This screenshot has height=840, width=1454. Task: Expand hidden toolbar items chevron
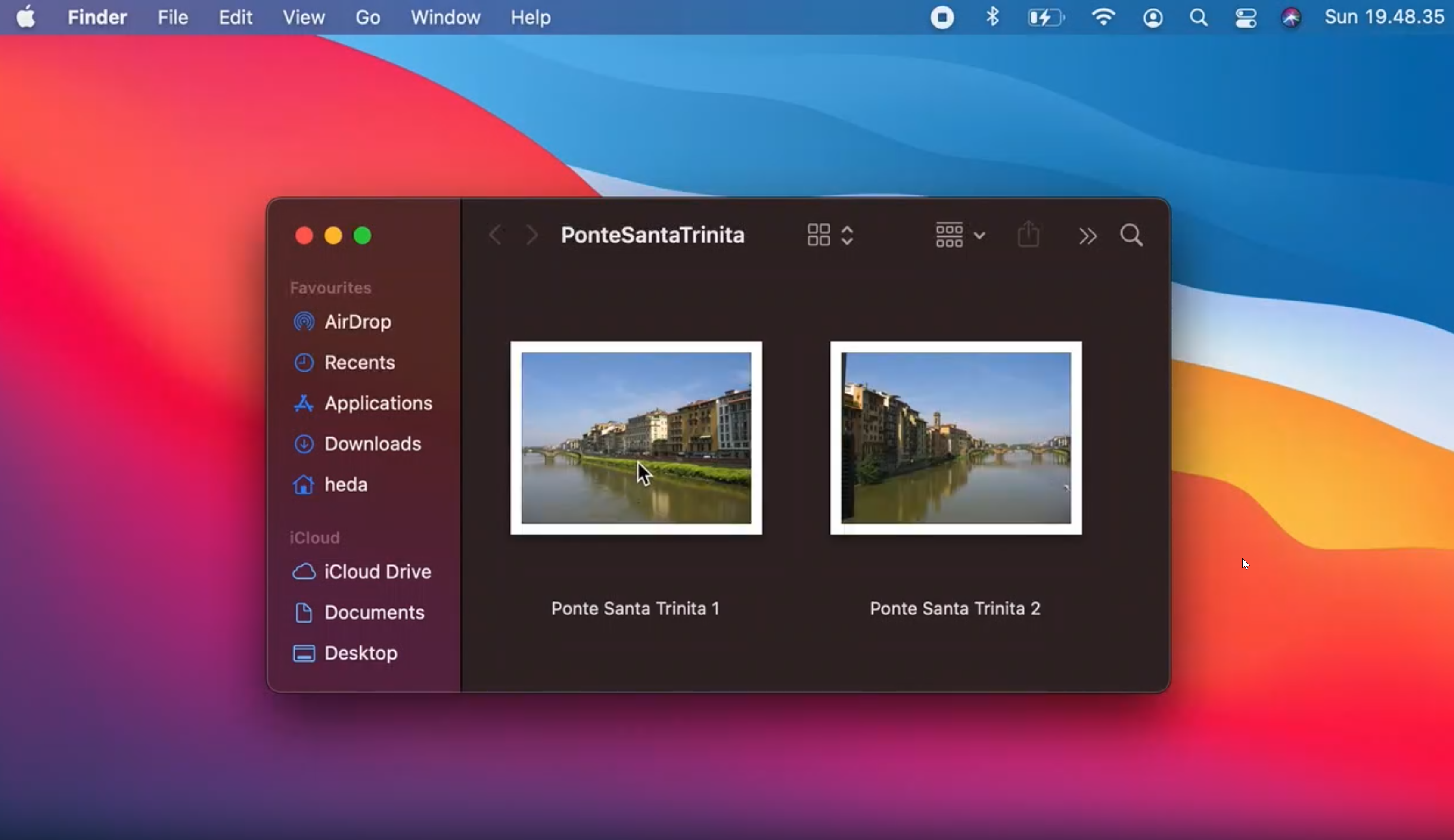1087,236
